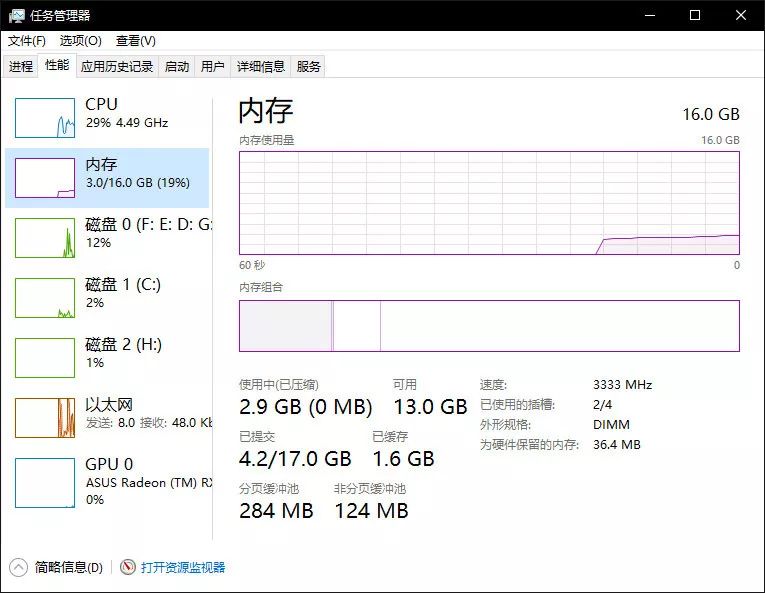Open the 选项(O) menu
This screenshot has width=765, height=593.
tap(80, 41)
